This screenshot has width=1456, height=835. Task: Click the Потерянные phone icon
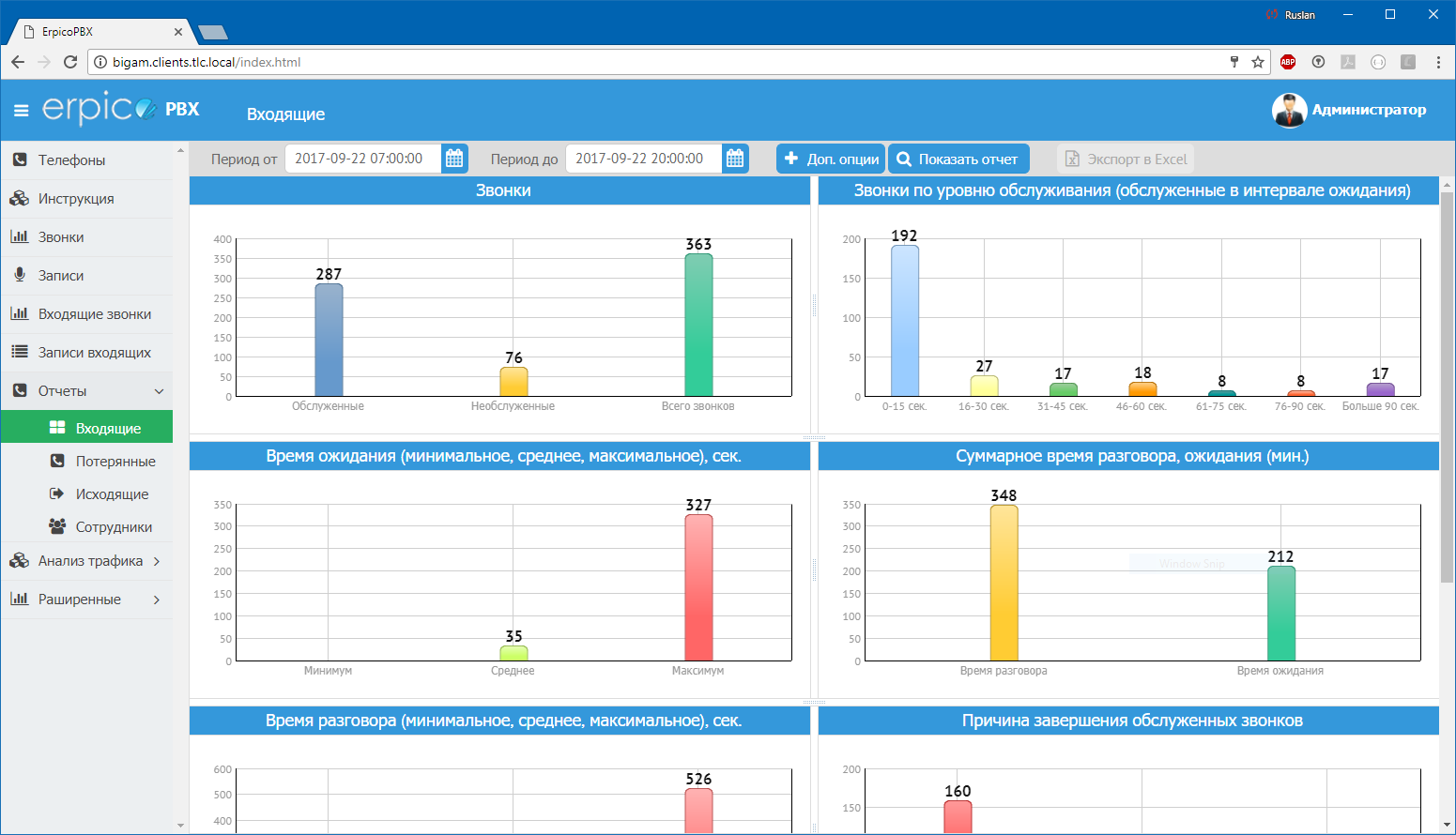(x=57, y=461)
